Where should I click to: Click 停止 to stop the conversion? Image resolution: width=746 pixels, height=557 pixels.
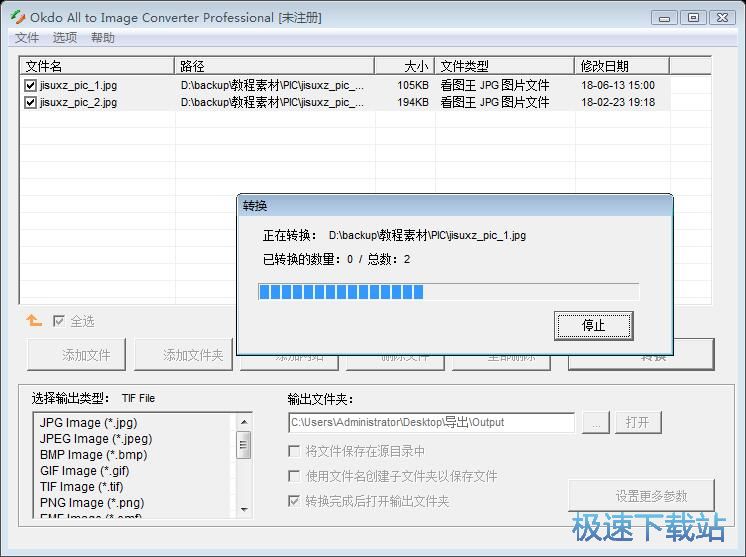[594, 326]
